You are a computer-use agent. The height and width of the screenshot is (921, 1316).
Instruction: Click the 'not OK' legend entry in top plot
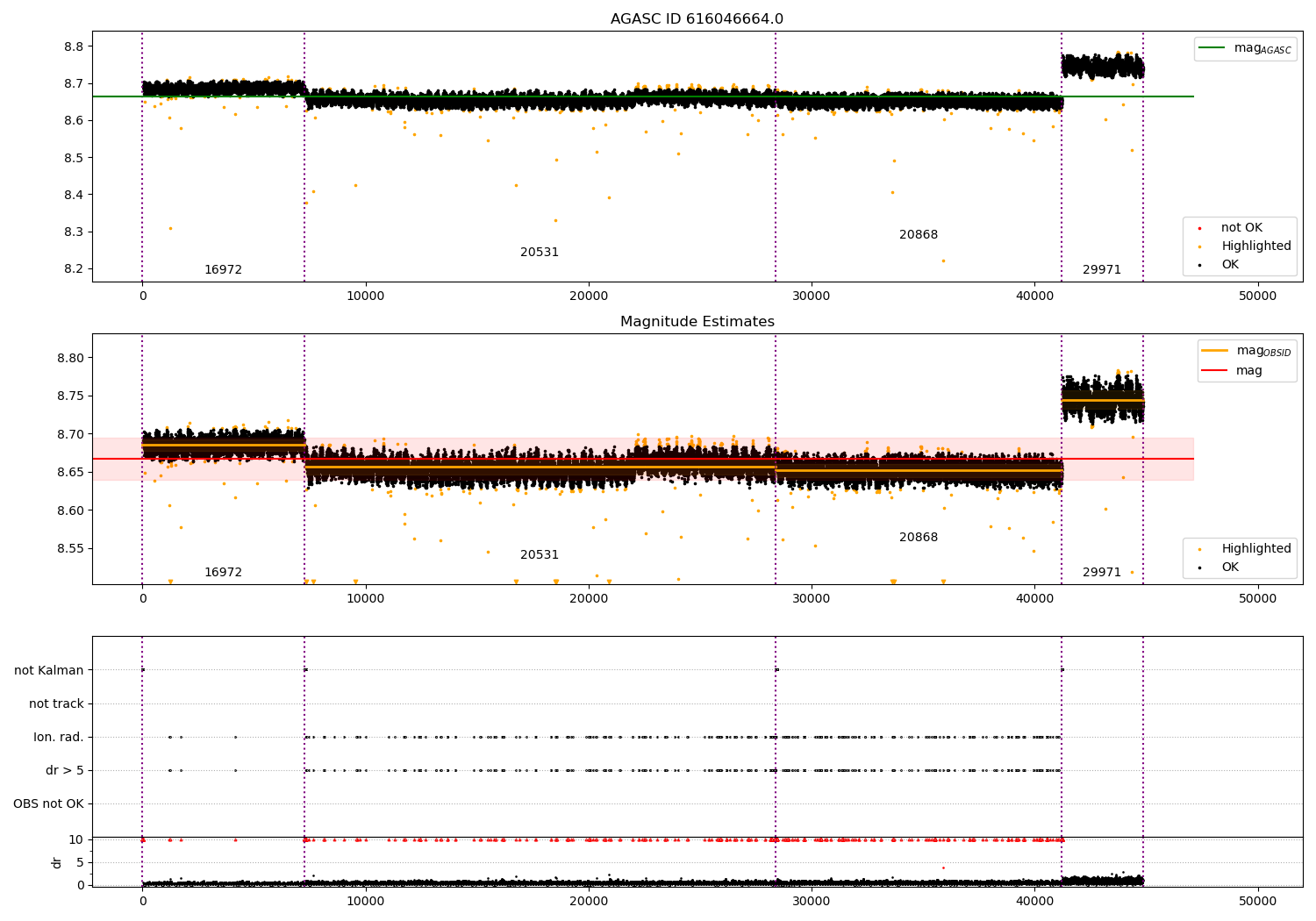pyautogui.click(x=1231, y=228)
